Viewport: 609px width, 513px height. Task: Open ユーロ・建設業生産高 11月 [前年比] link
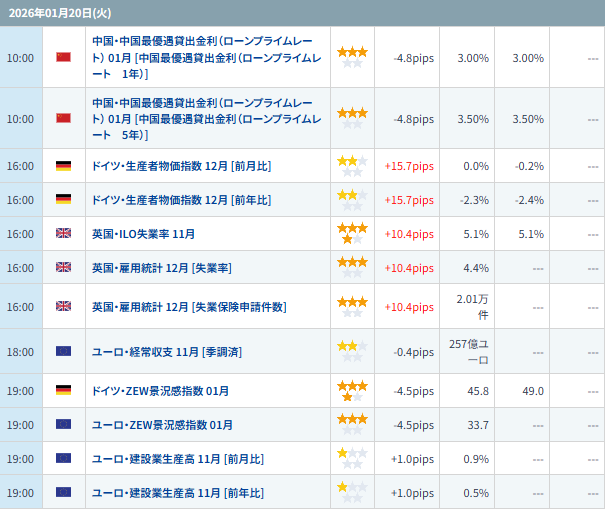pos(178,492)
